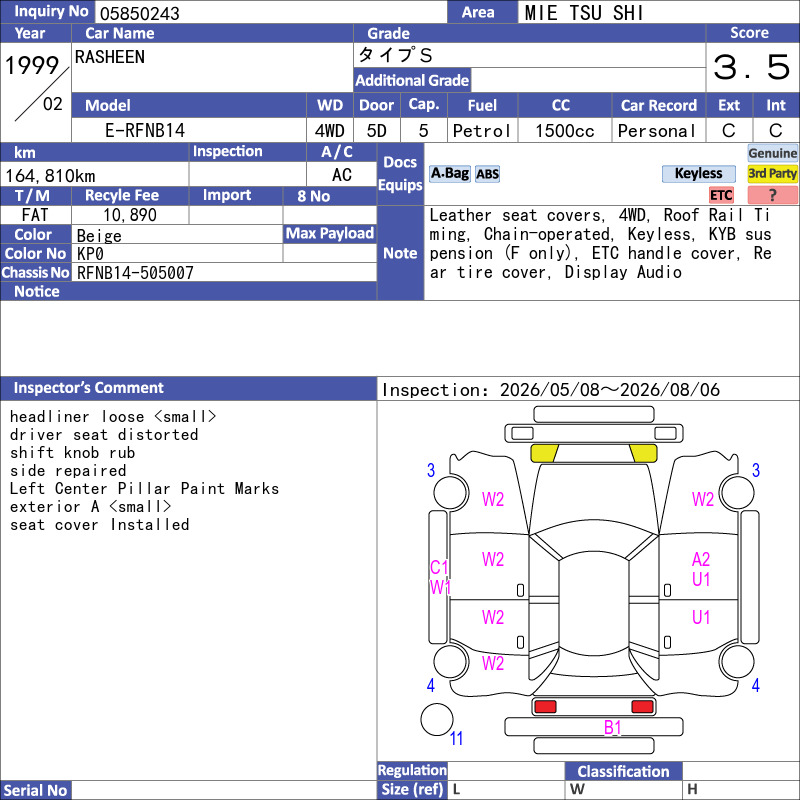Click the Petrol fuel value
800x800 pixels.
pos(482,131)
